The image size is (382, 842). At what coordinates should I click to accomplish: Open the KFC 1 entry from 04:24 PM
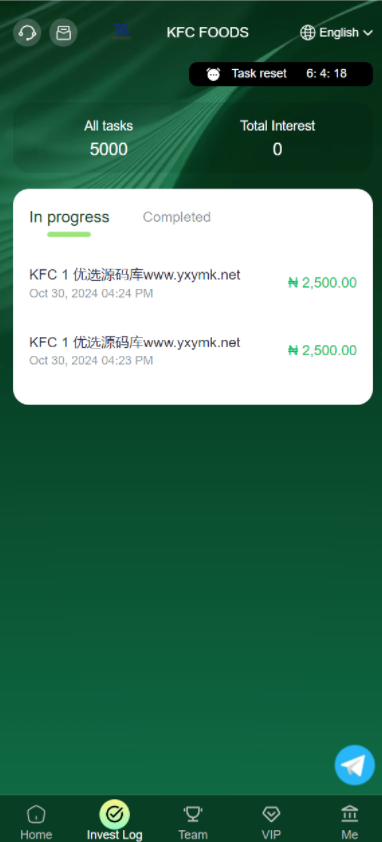[193, 283]
